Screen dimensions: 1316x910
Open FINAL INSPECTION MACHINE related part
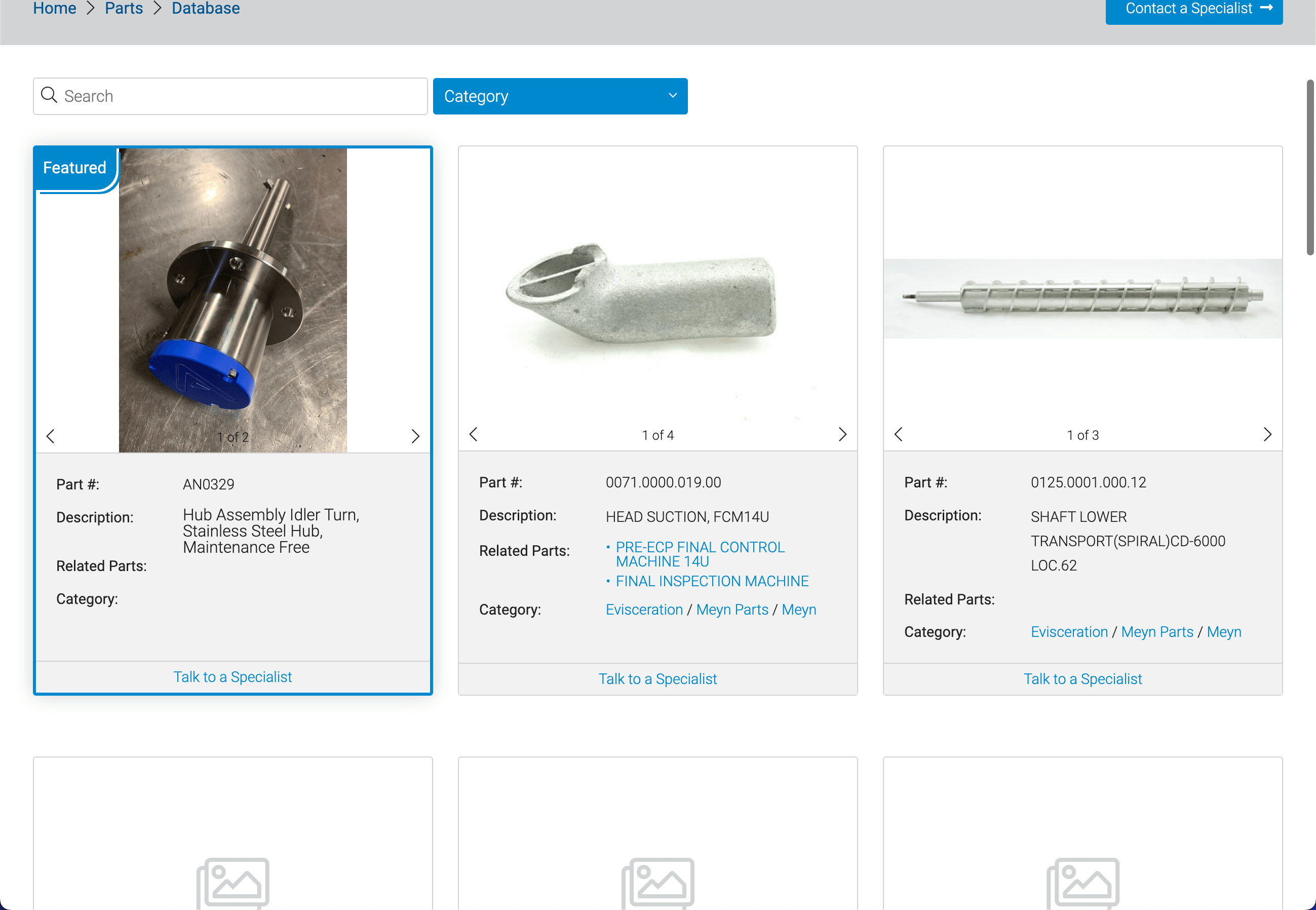click(712, 581)
